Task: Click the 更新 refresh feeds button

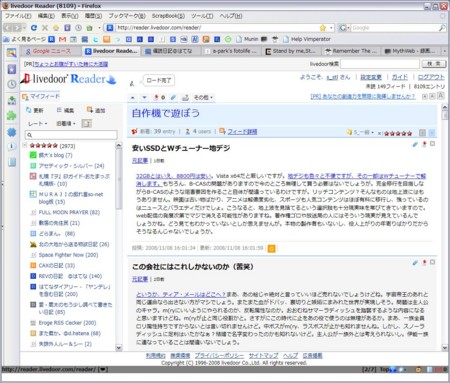Action: pyautogui.click(x=35, y=110)
